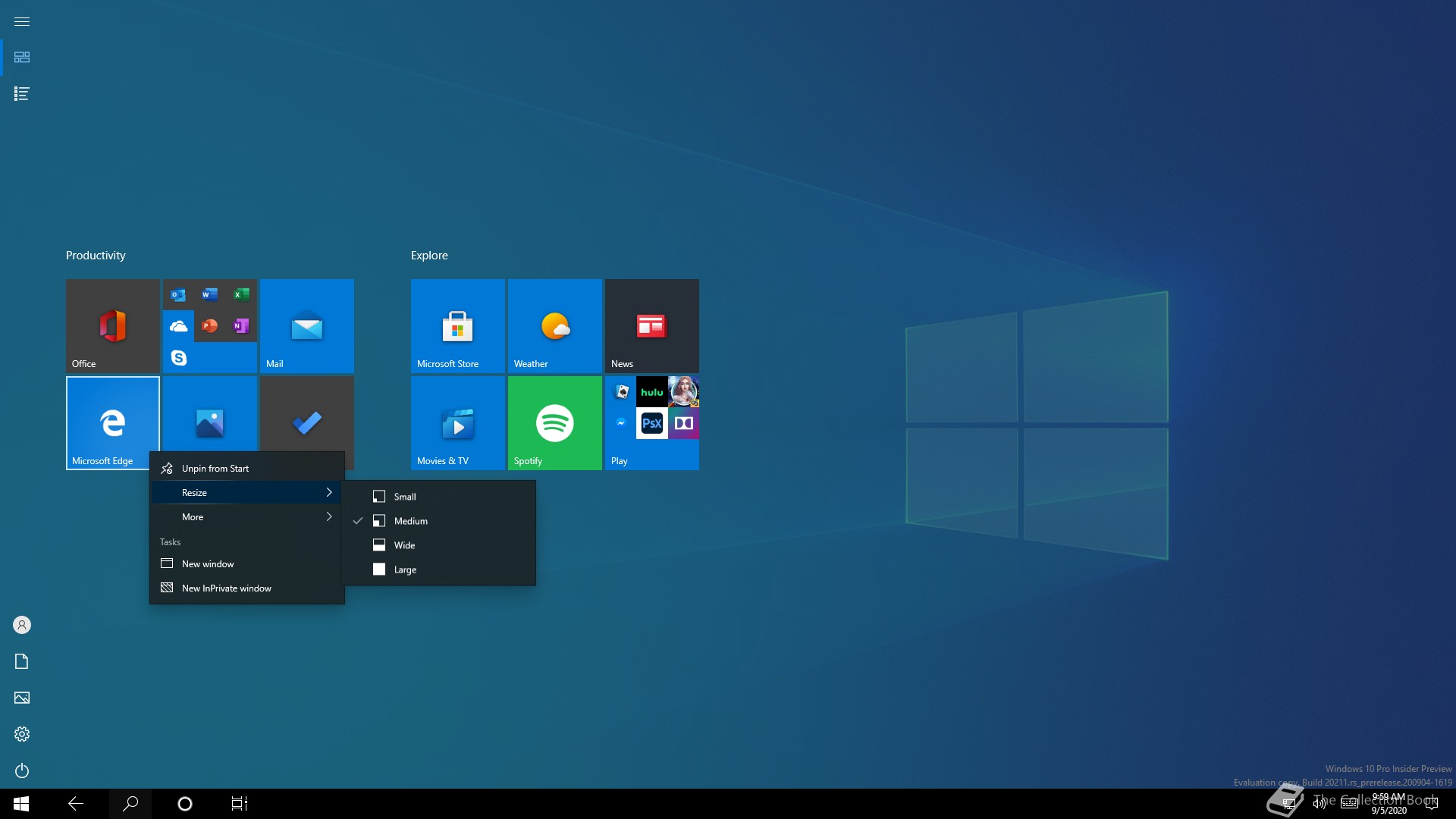
Task: Open Messenger in the Play tile
Action: click(621, 423)
